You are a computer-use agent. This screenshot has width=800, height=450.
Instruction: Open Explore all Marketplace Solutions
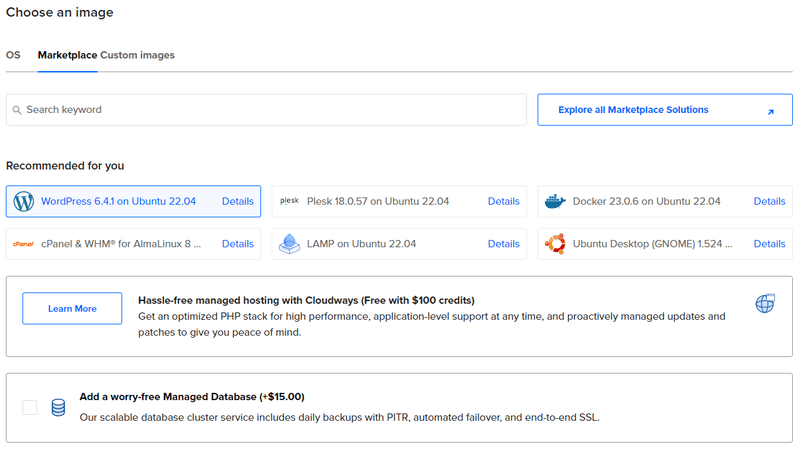(x=665, y=110)
